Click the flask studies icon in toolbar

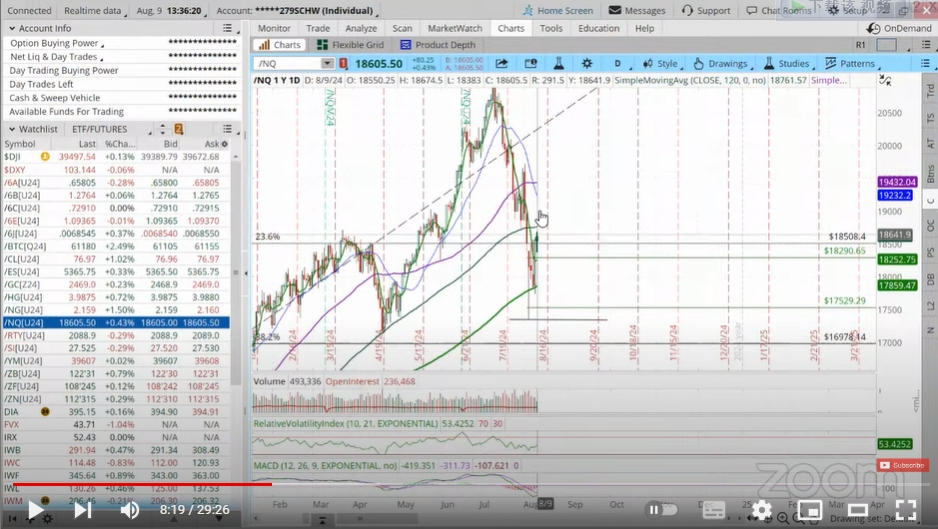[559, 63]
